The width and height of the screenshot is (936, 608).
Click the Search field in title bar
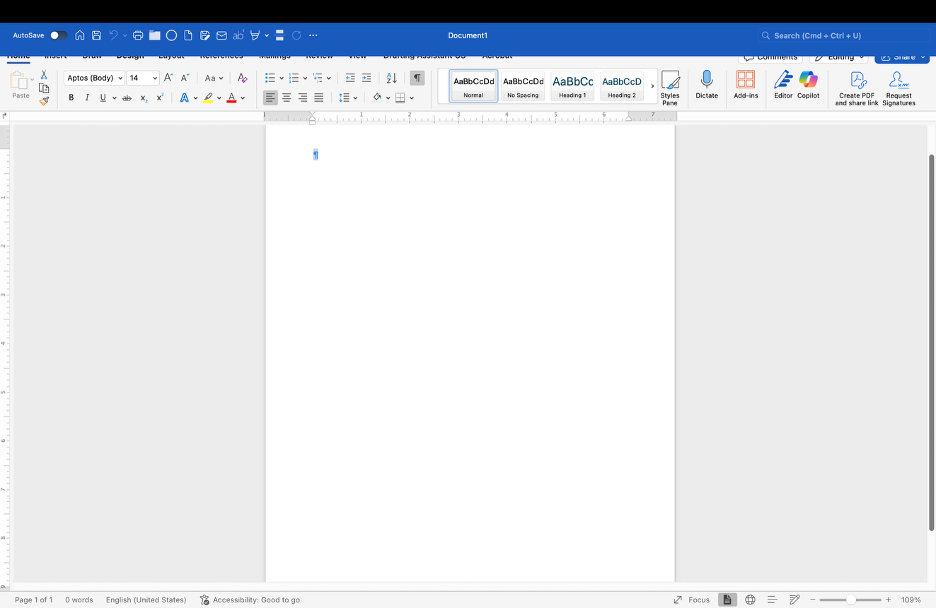[840, 35]
